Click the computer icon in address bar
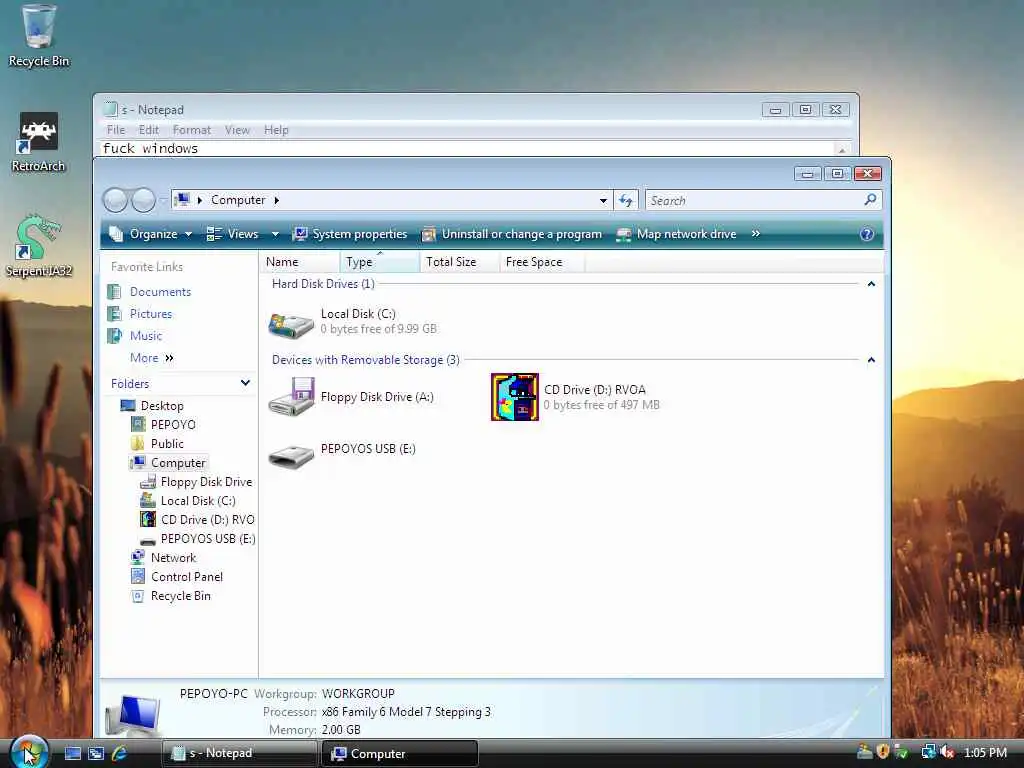The width and height of the screenshot is (1024, 768). coord(183,199)
